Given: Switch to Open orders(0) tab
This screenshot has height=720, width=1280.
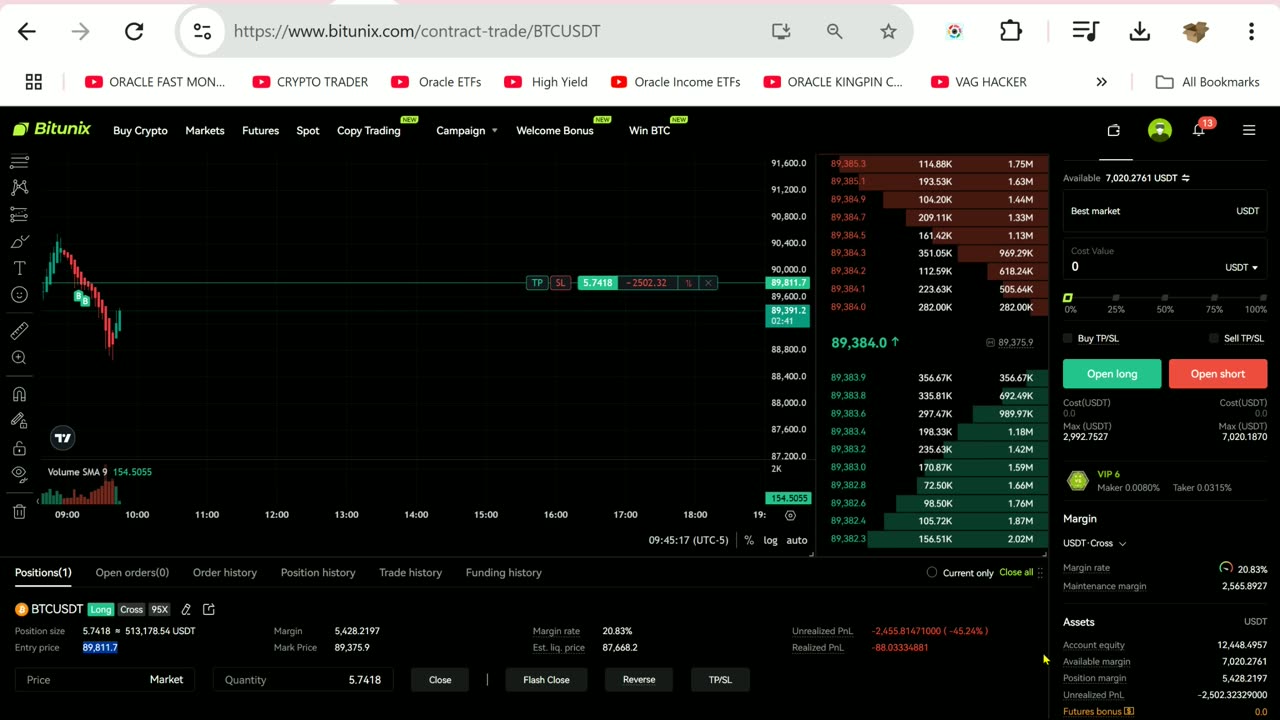Looking at the screenshot, I should coord(132,573).
